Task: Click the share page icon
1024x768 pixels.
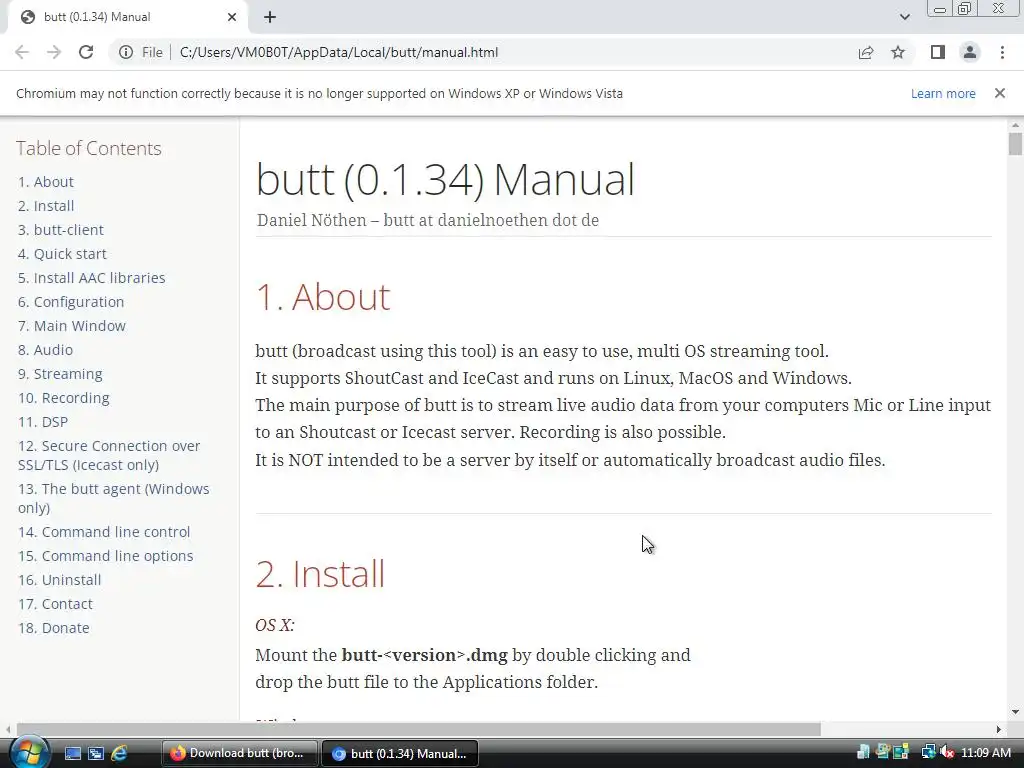Action: click(x=866, y=52)
